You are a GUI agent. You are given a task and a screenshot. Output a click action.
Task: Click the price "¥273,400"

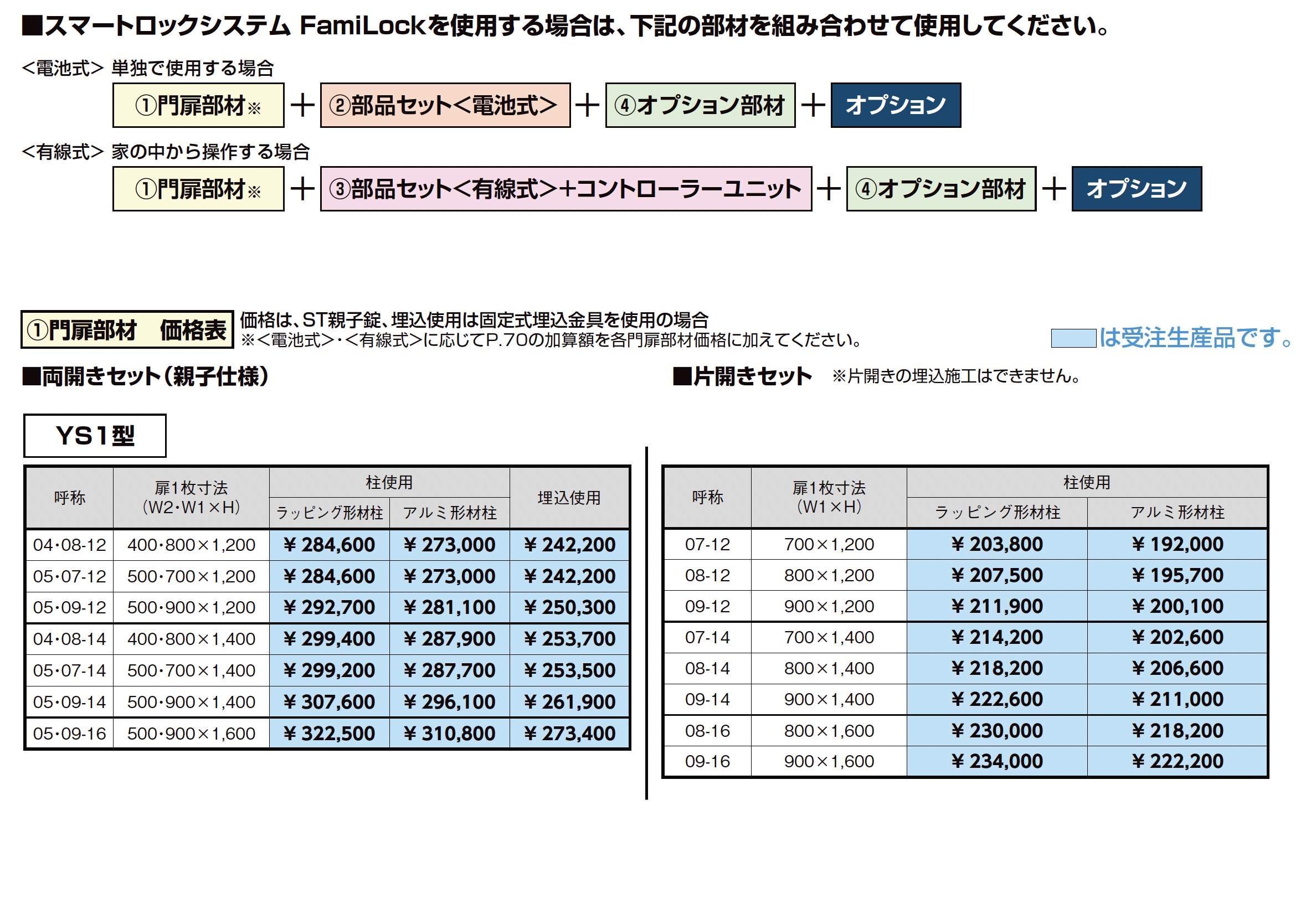[569, 734]
